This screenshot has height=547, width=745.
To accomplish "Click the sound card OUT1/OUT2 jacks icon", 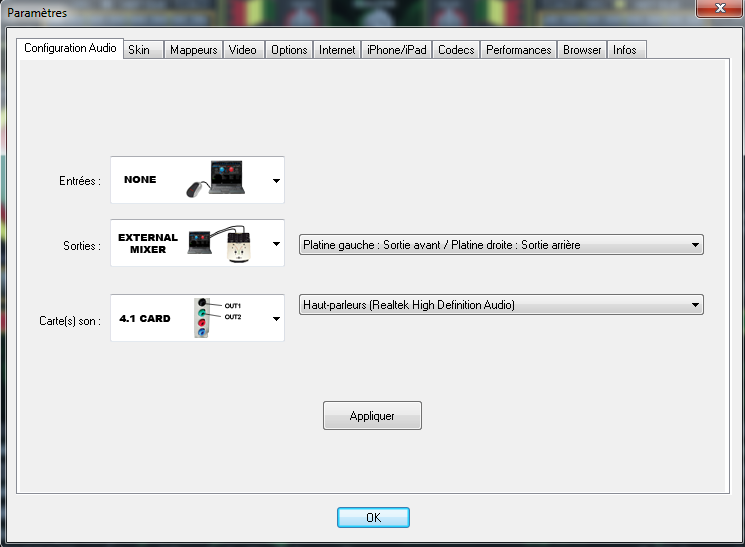I will pyautogui.click(x=217, y=317).
